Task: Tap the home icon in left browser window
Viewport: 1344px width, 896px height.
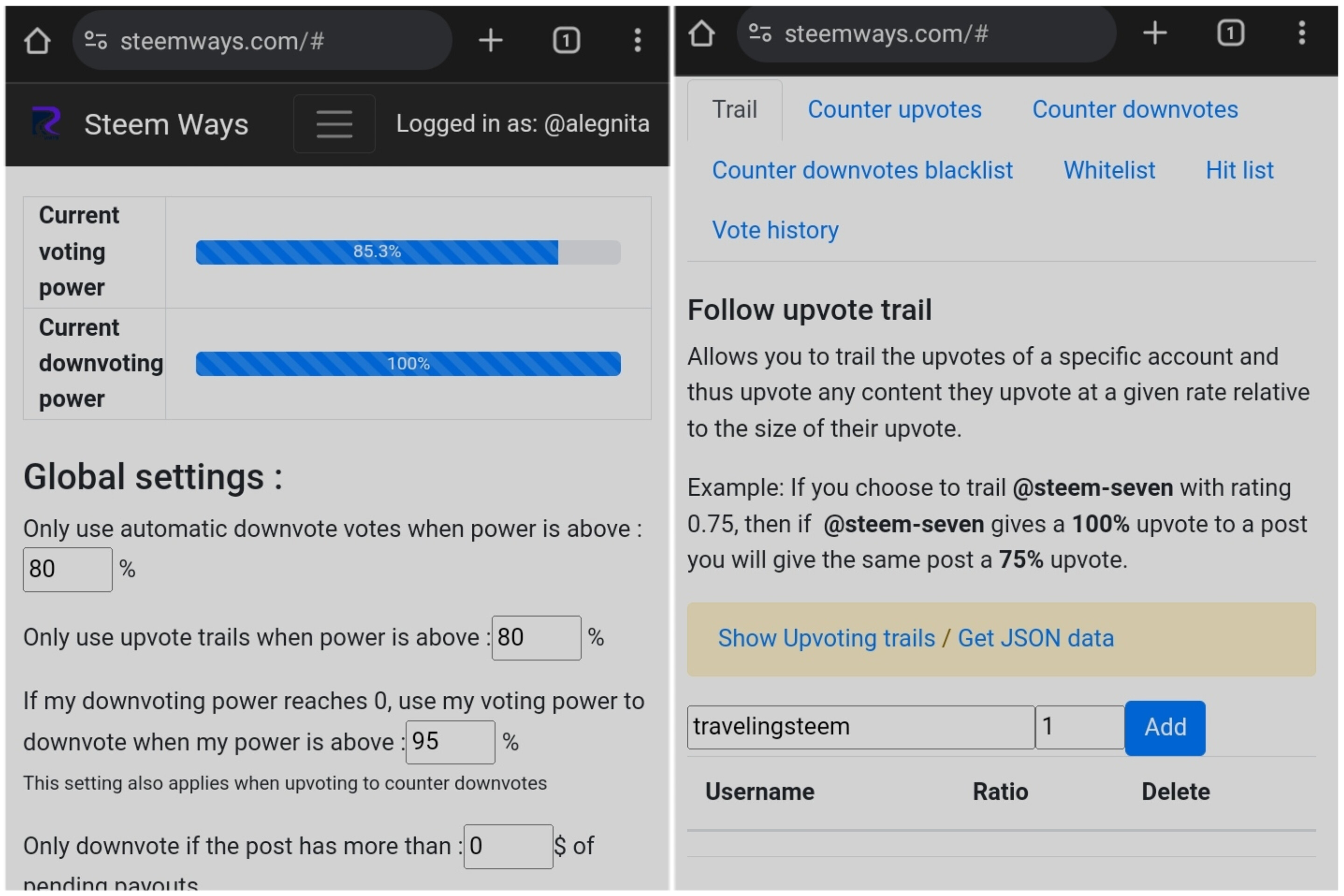Action: tap(37, 41)
